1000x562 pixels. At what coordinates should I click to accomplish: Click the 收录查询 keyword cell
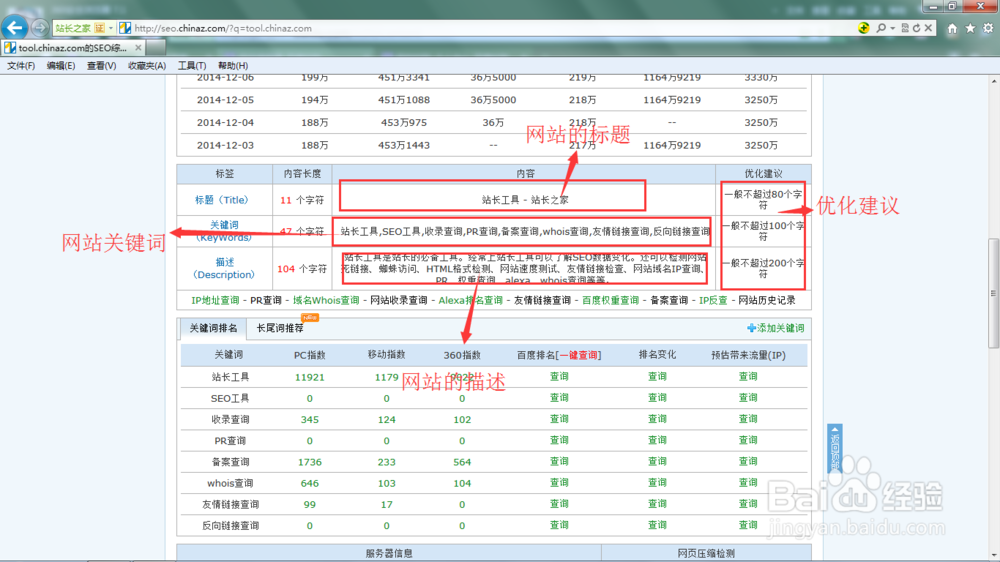click(x=230, y=420)
